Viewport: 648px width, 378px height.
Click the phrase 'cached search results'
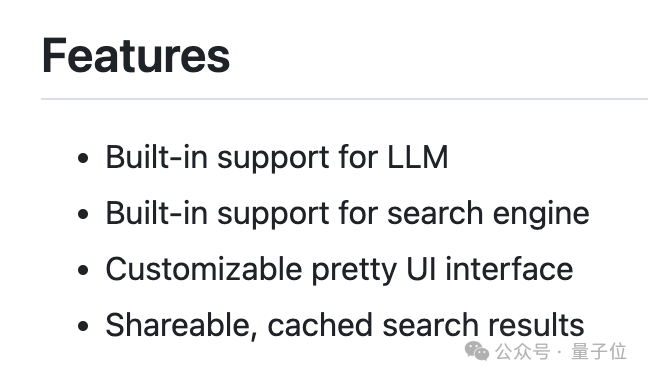click(426, 325)
